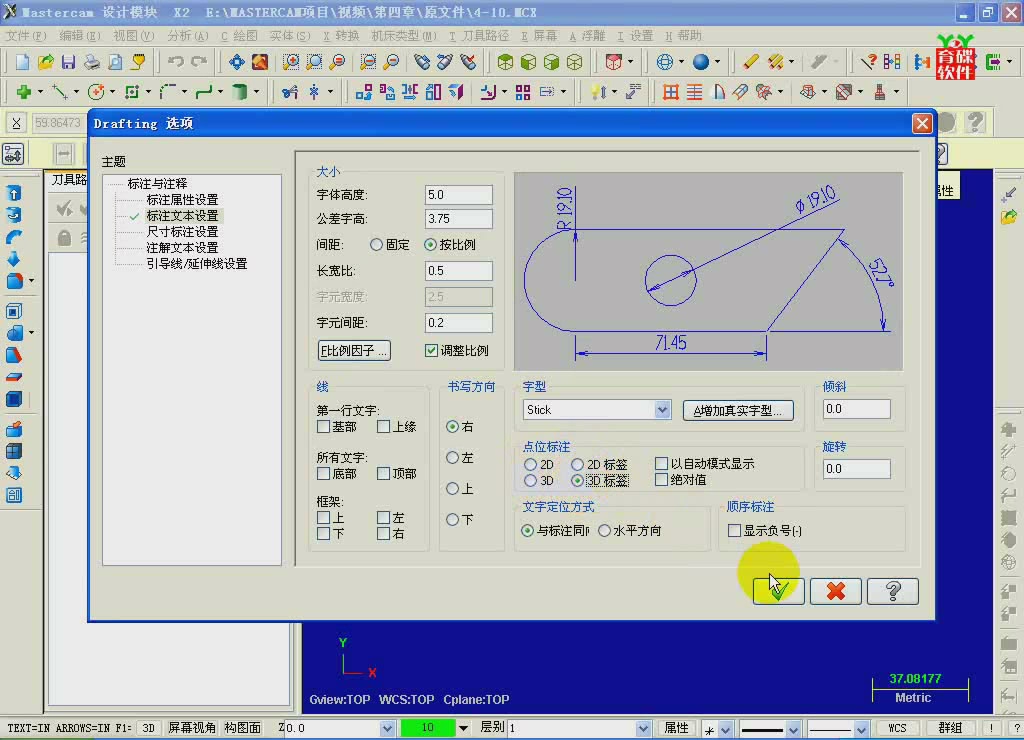Click the green color 10 swatch
The width and height of the screenshot is (1024, 740).
pos(428,728)
